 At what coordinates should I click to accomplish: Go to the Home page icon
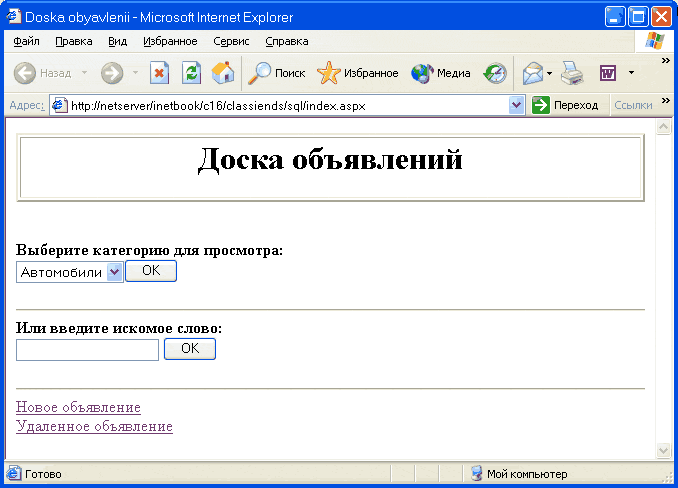tap(223, 73)
